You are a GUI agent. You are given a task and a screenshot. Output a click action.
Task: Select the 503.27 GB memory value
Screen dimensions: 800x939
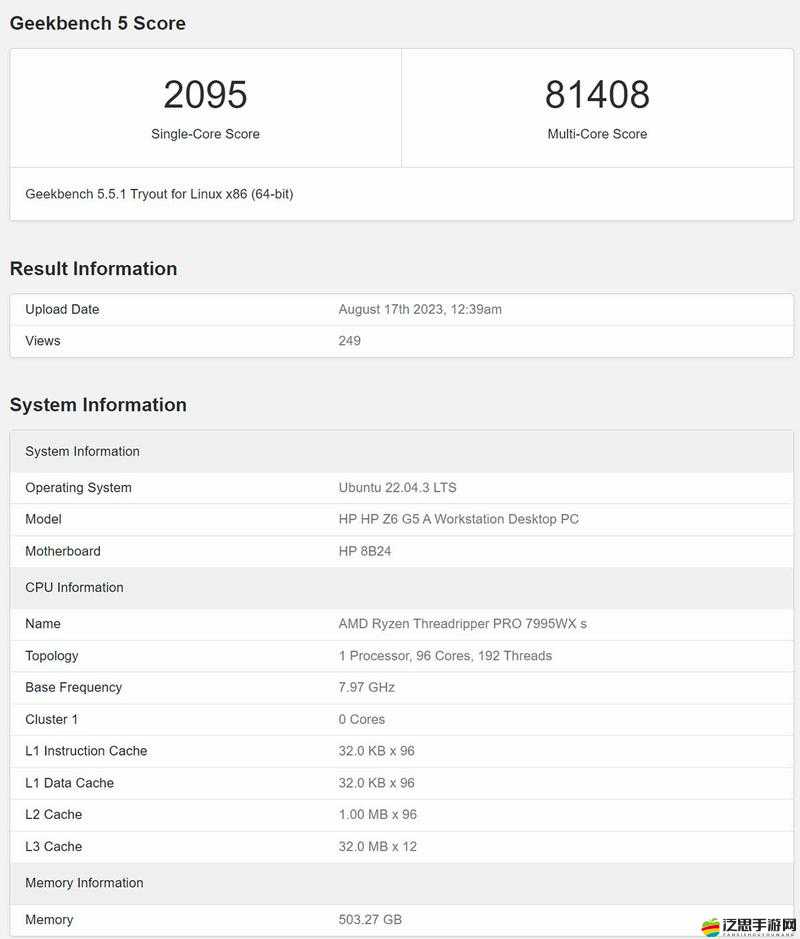click(x=370, y=919)
